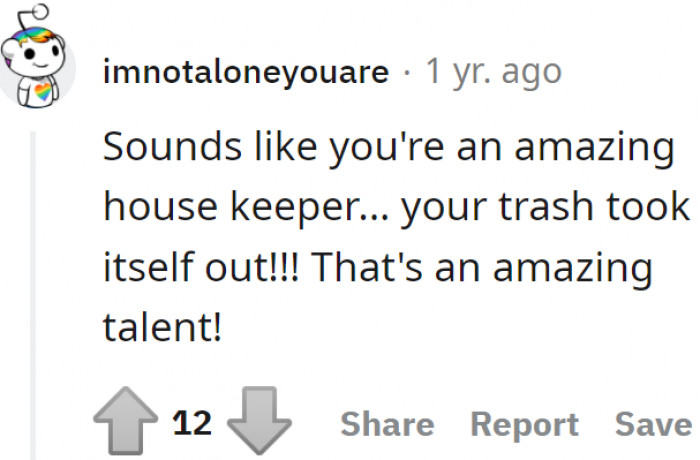This screenshot has width=700, height=460.
Task: Open imnotaloneyouare's user profile
Action: click(246, 71)
